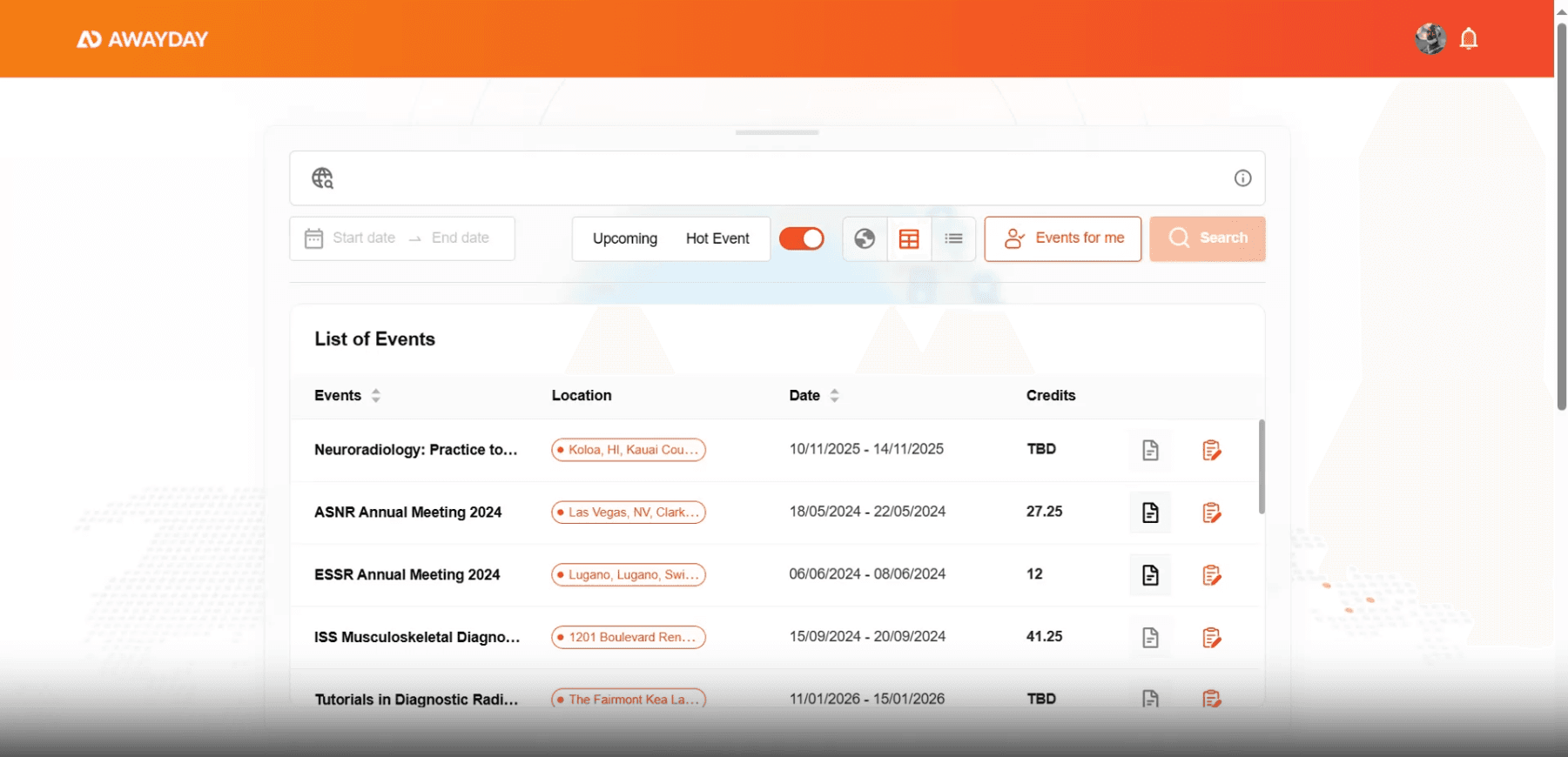Open the ESSR Annual Meeting 2024 row

pyautogui.click(x=775, y=575)
